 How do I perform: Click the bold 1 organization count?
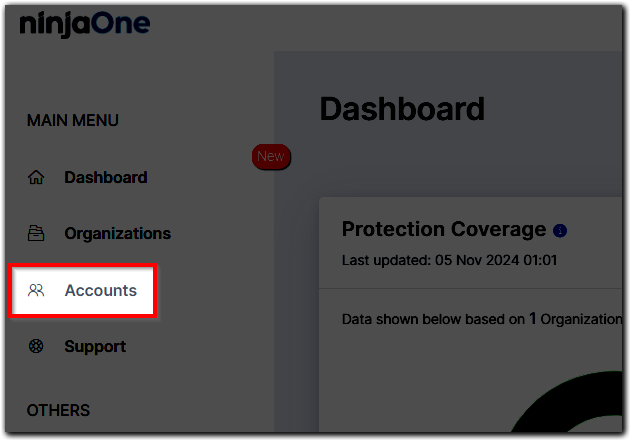coord(533,319)
